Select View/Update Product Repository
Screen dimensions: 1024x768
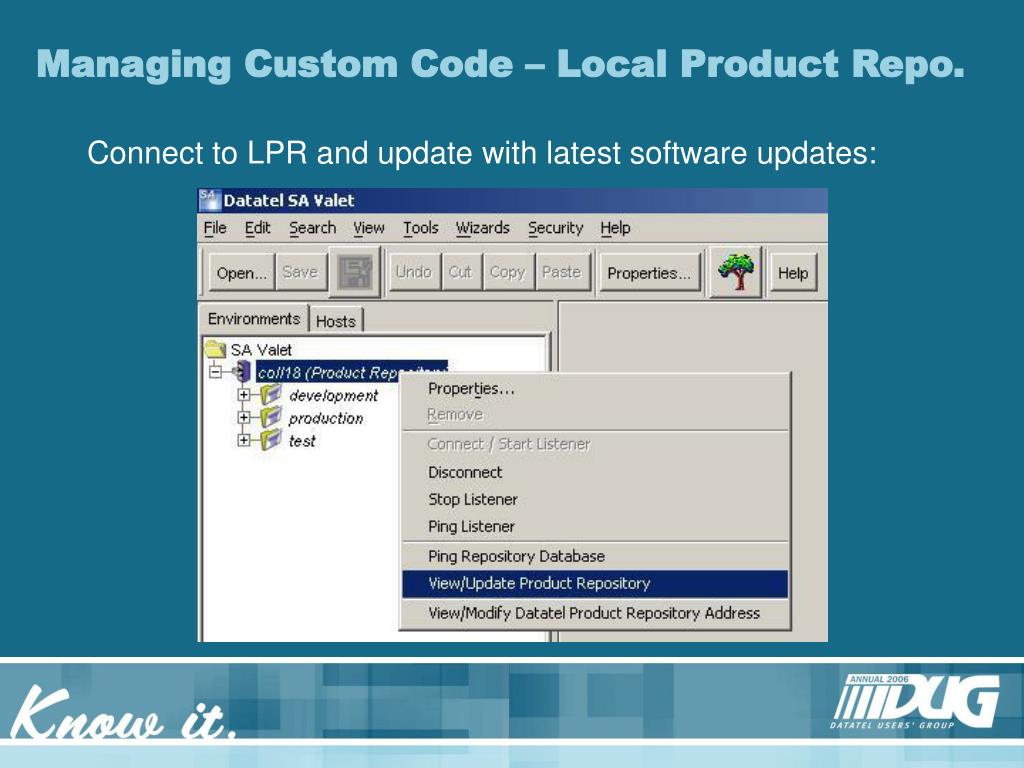tap(595, 584)
